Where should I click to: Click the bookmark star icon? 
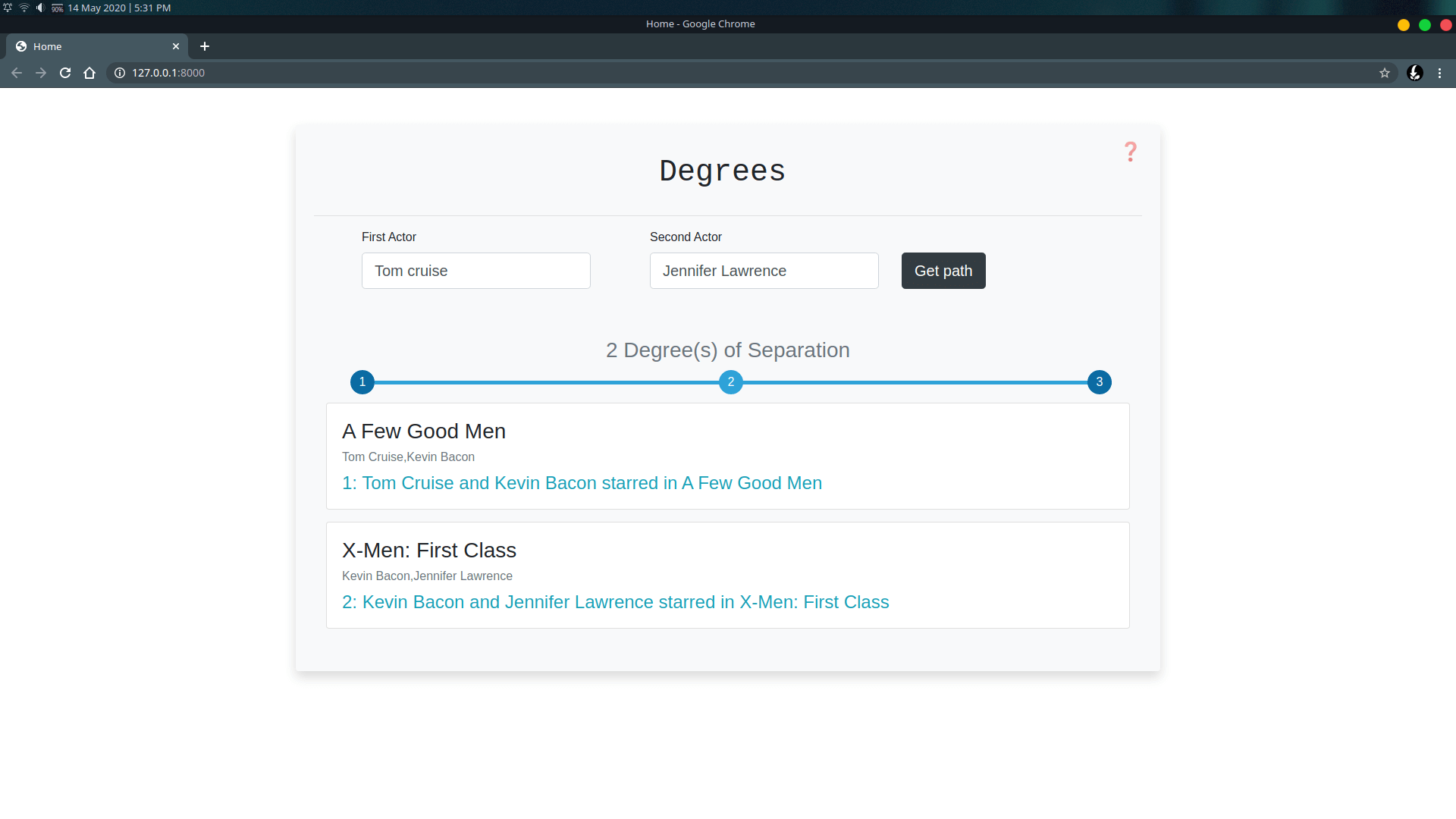coord(1384,72)
